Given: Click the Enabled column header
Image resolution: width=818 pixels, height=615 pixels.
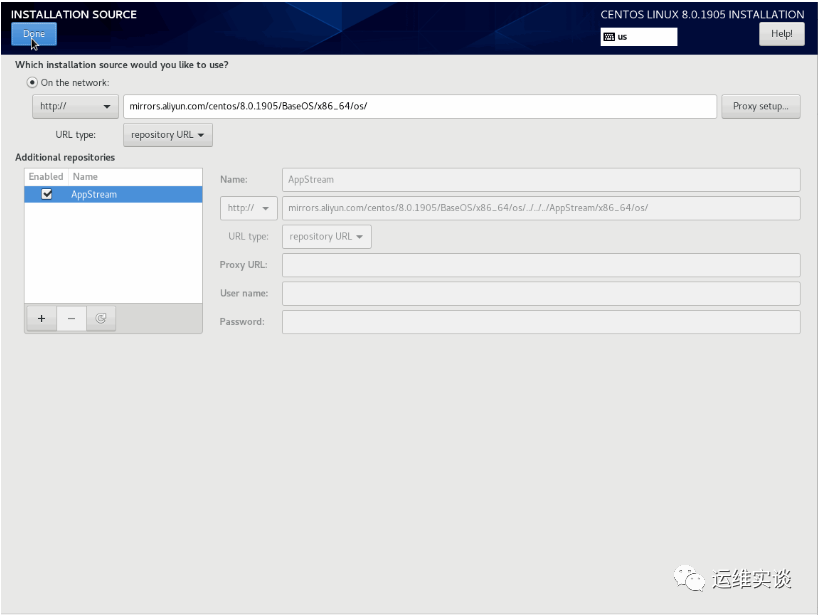Looking at the screenshot, I should click(x=46, y=177).
